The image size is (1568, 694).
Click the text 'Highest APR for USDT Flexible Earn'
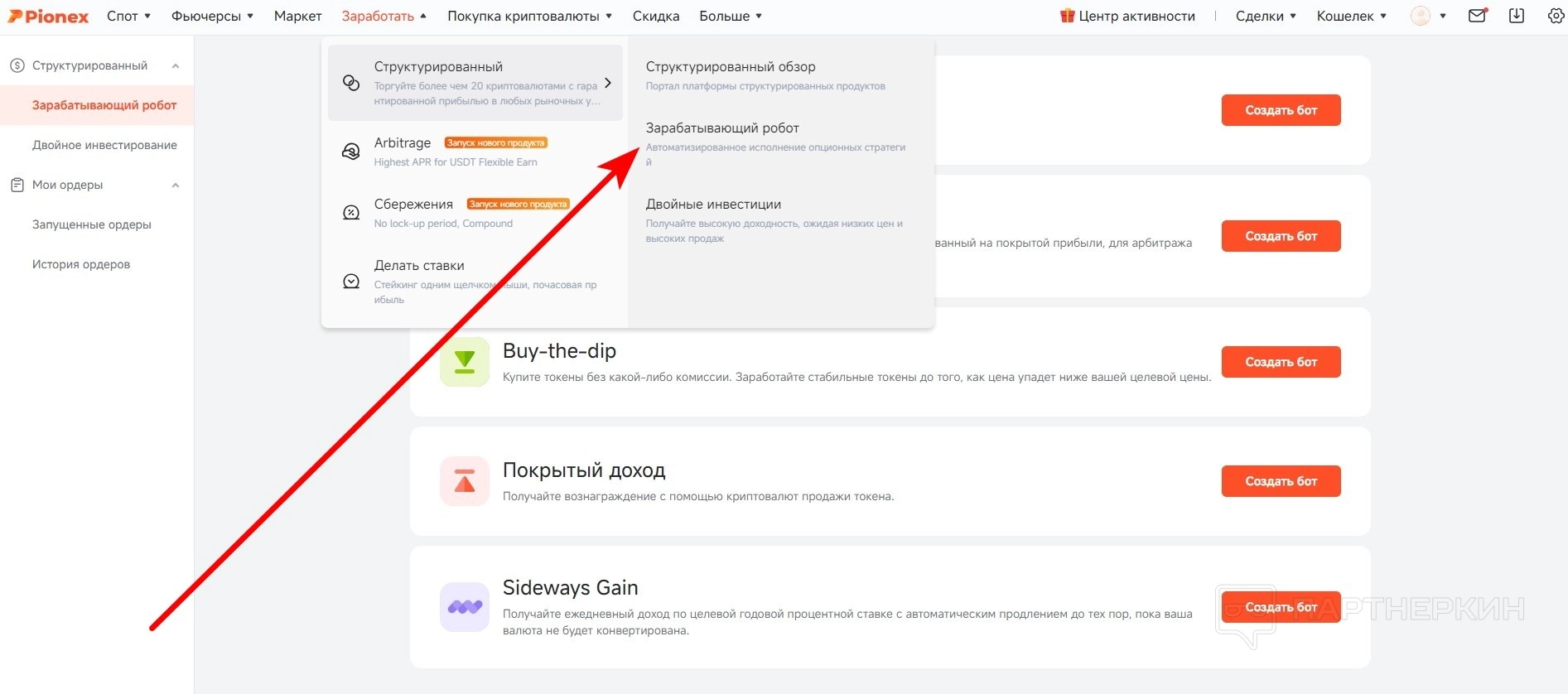point(456,162)
